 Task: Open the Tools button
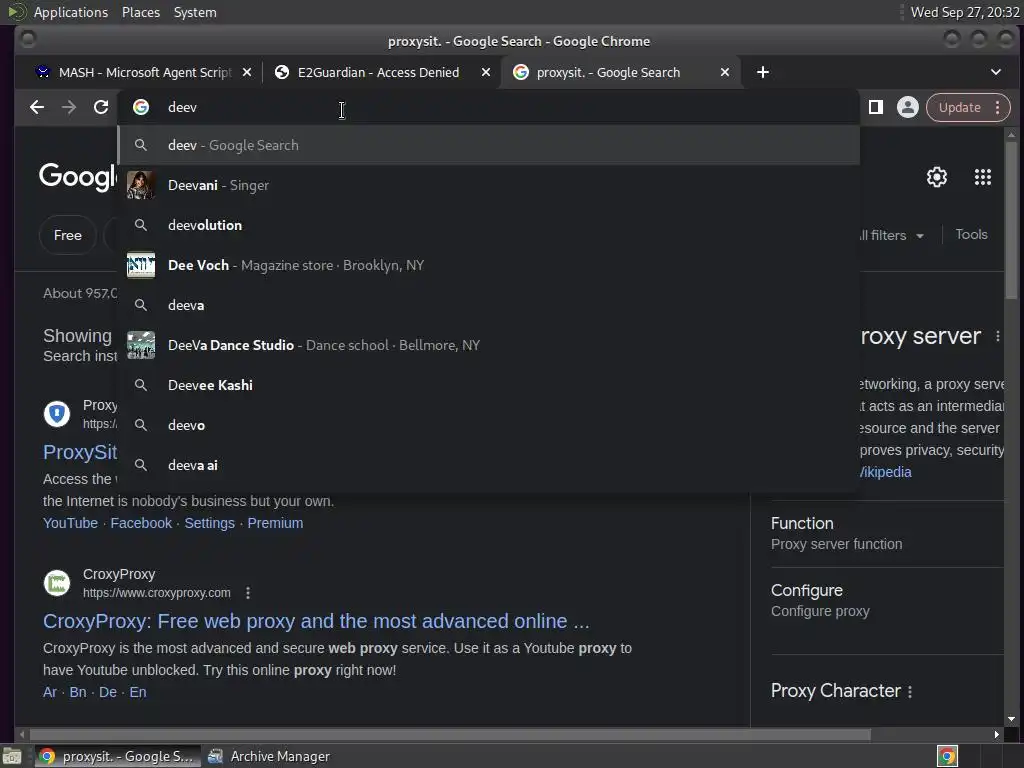971,234
